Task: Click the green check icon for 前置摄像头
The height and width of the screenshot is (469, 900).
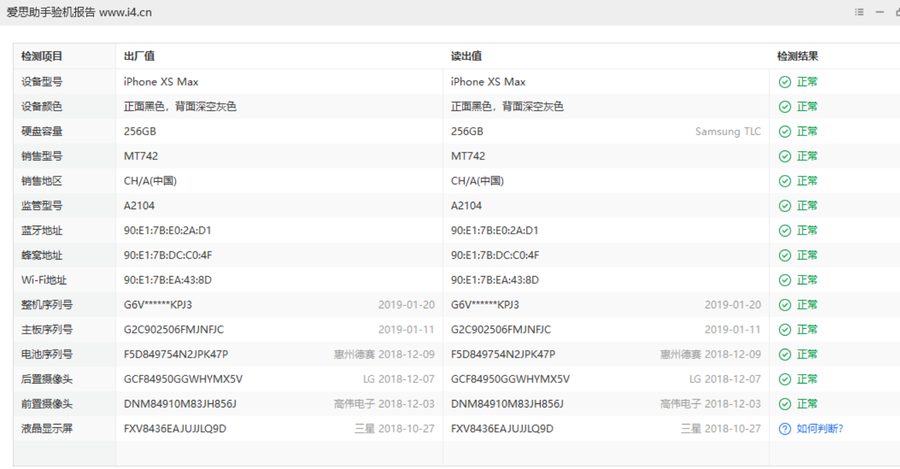Action: (785, 404)
